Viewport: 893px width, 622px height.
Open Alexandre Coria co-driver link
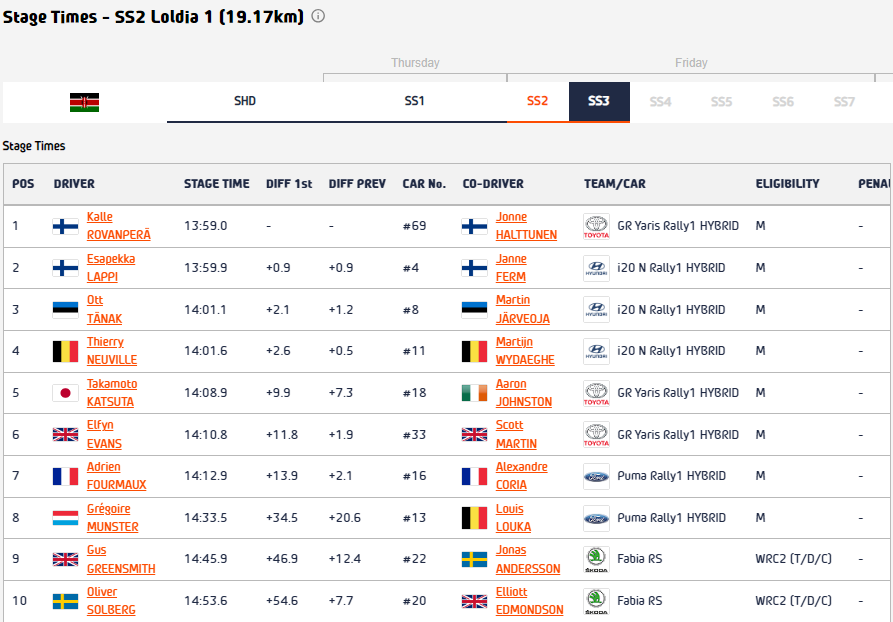coord(521,476)
